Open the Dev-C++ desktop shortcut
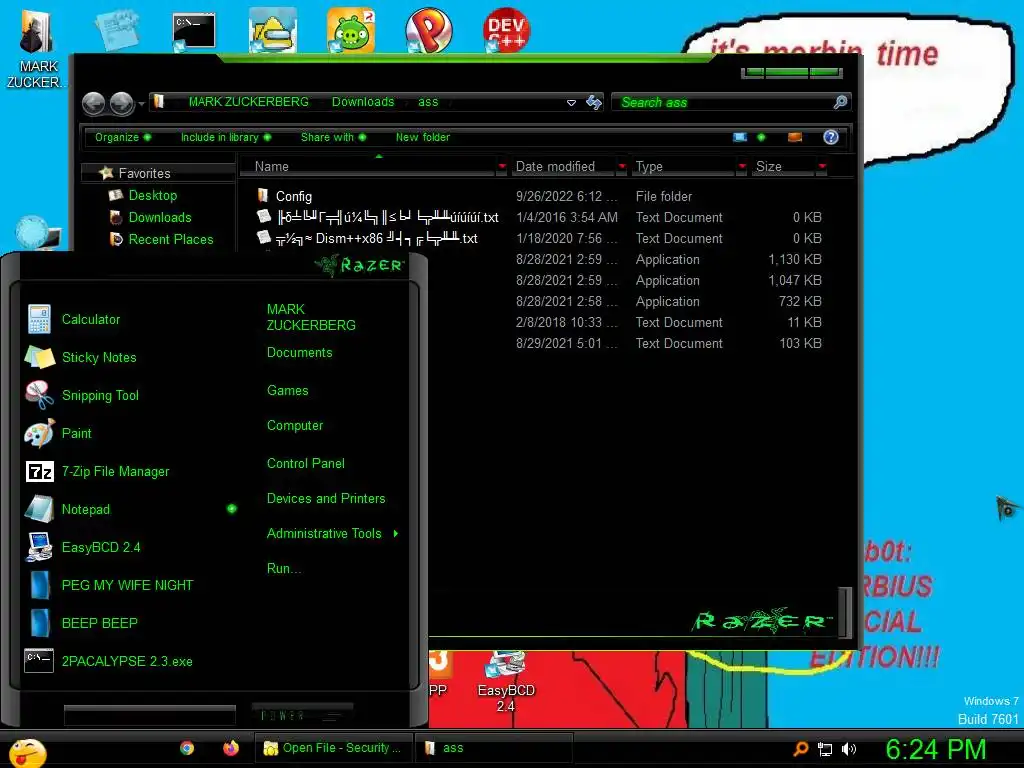1024x768 pixels. tap(506, 30)
